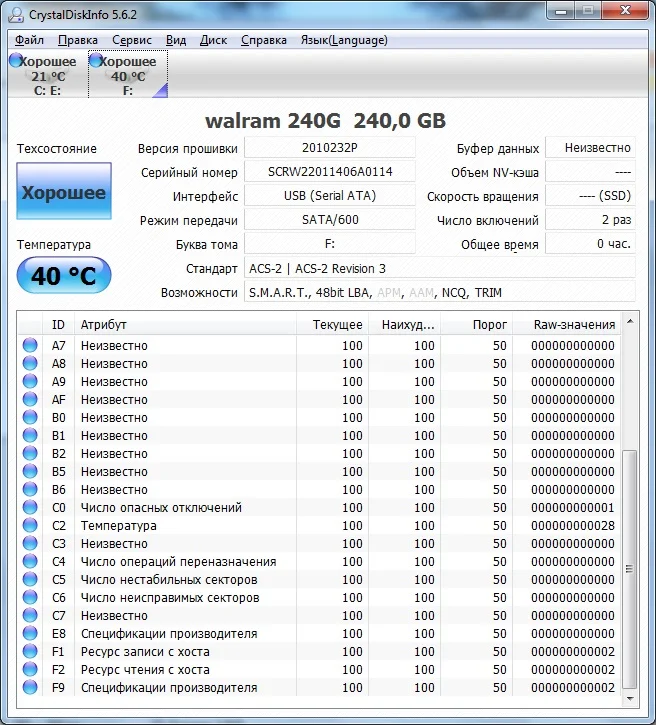Click the buffer size field Неизвестно

tap(590, 148)
